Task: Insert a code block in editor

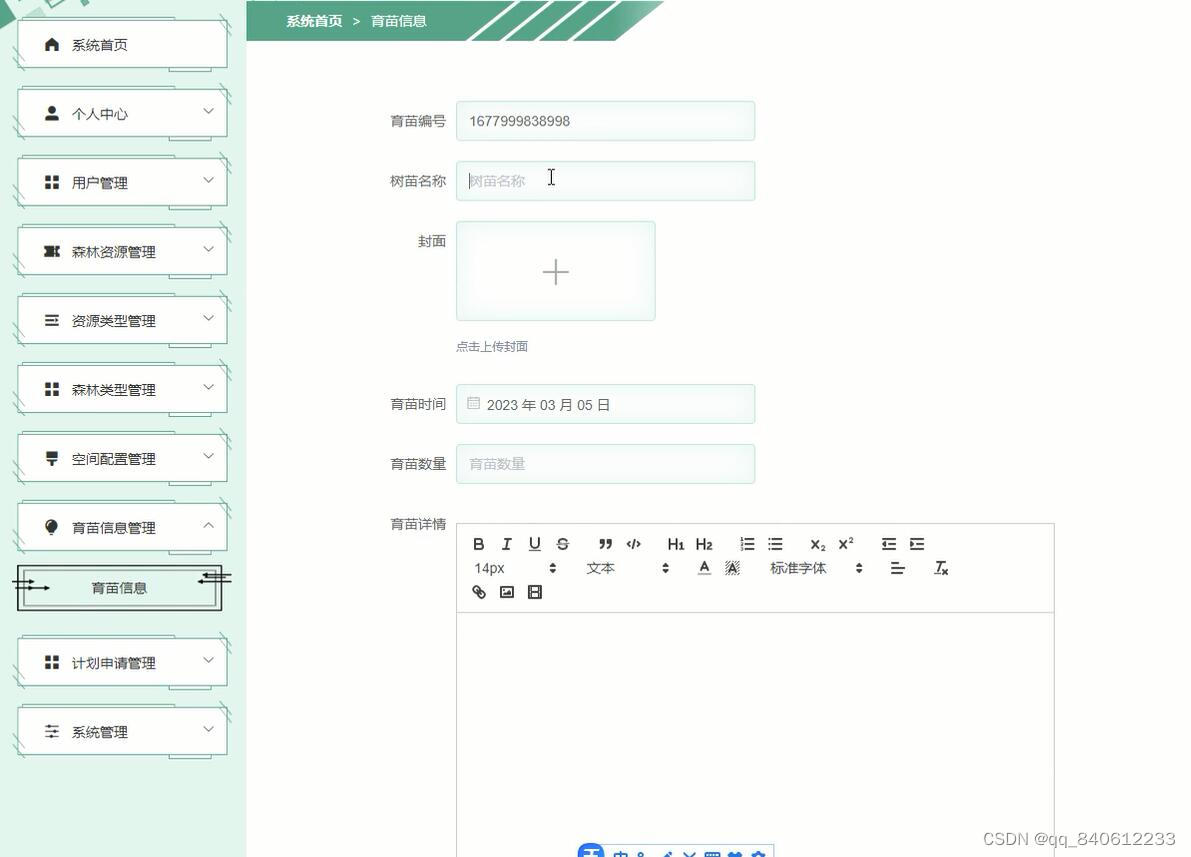Action: point(633,544)
